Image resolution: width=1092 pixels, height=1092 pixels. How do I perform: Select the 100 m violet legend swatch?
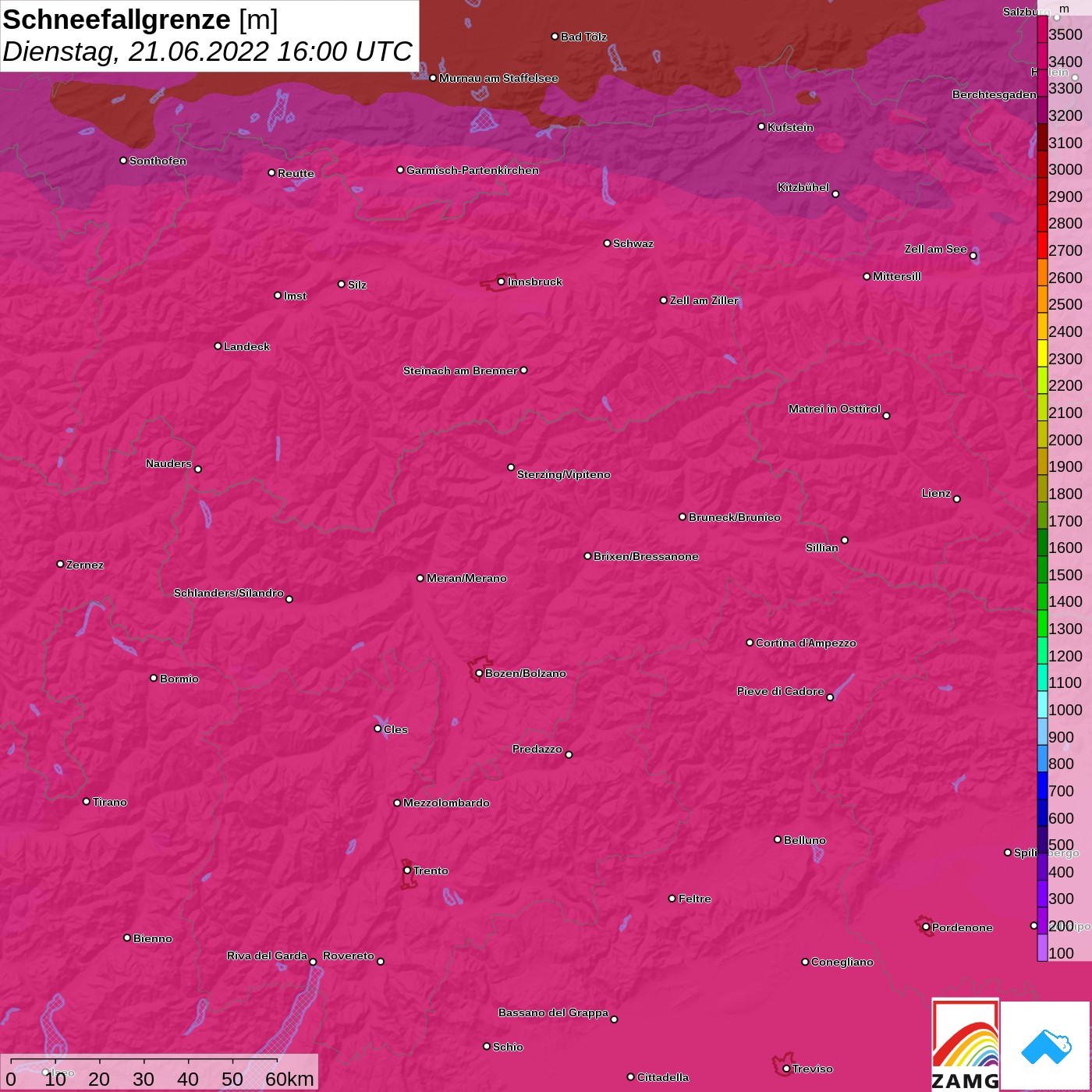(x=1042, y=948)
